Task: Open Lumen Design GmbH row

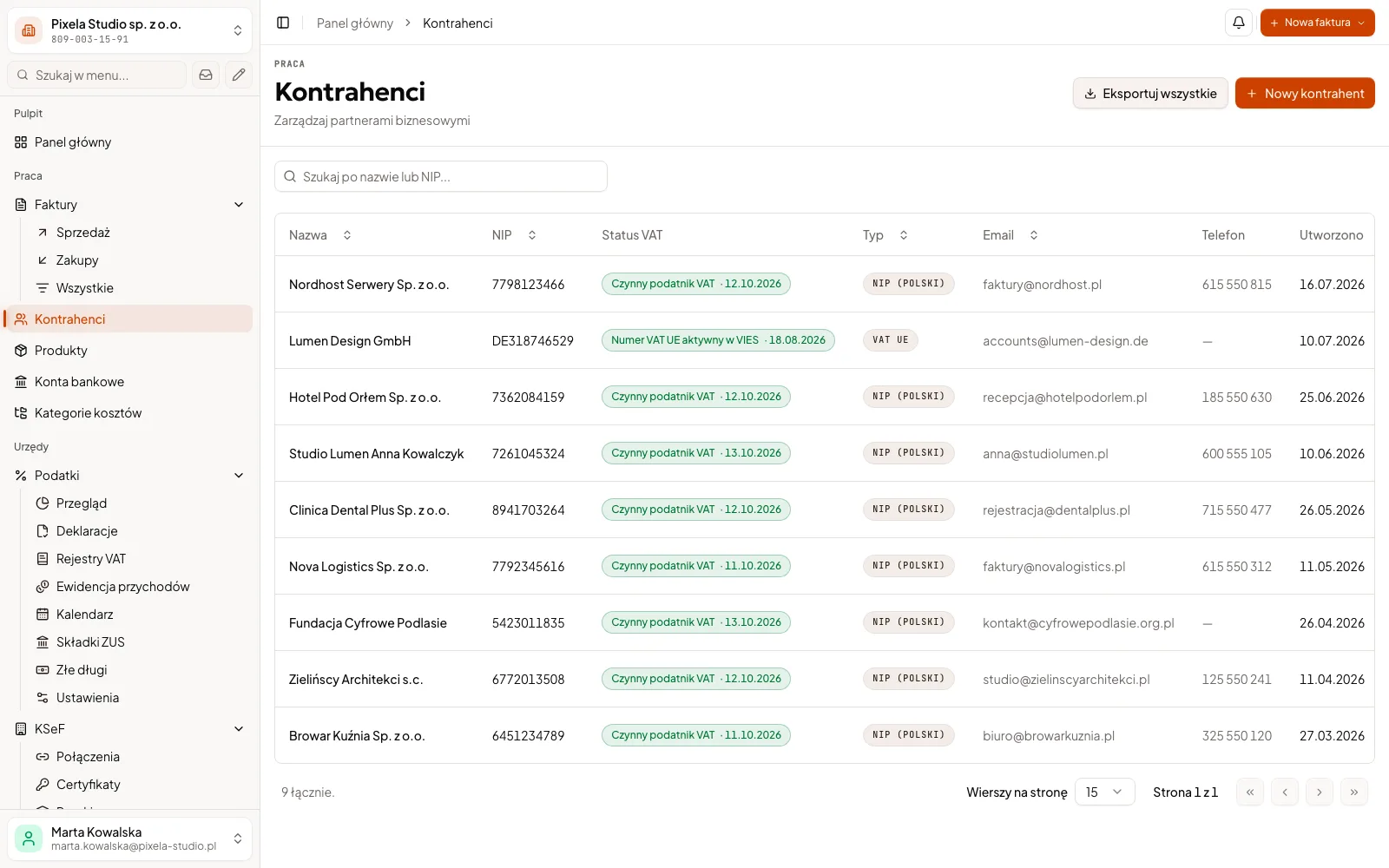Action: point(824,340)
